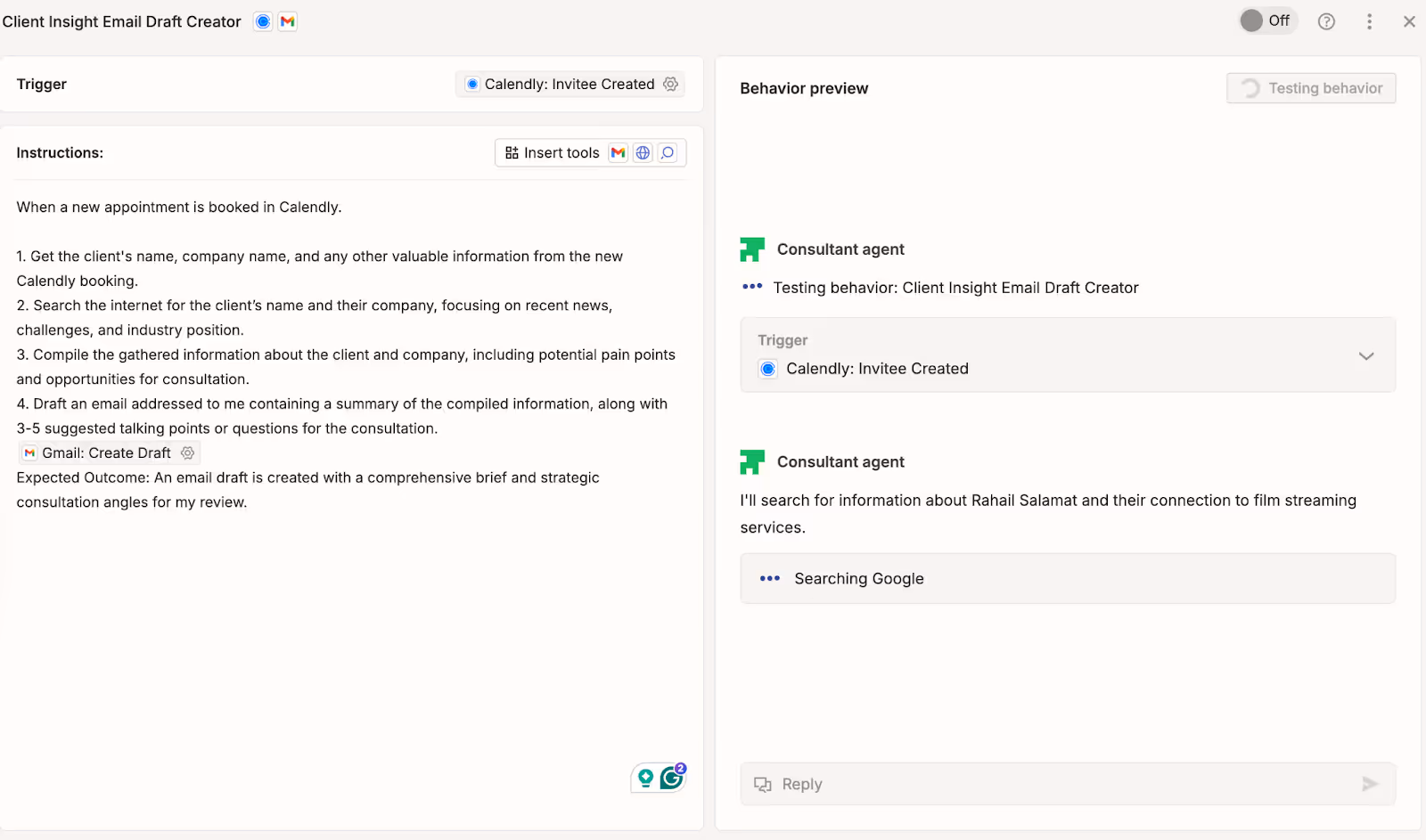The width and height of the screenshot is (1426, 840).
Task: Click the gear icon on the Calendly trigger
Action: click(670, 84)
